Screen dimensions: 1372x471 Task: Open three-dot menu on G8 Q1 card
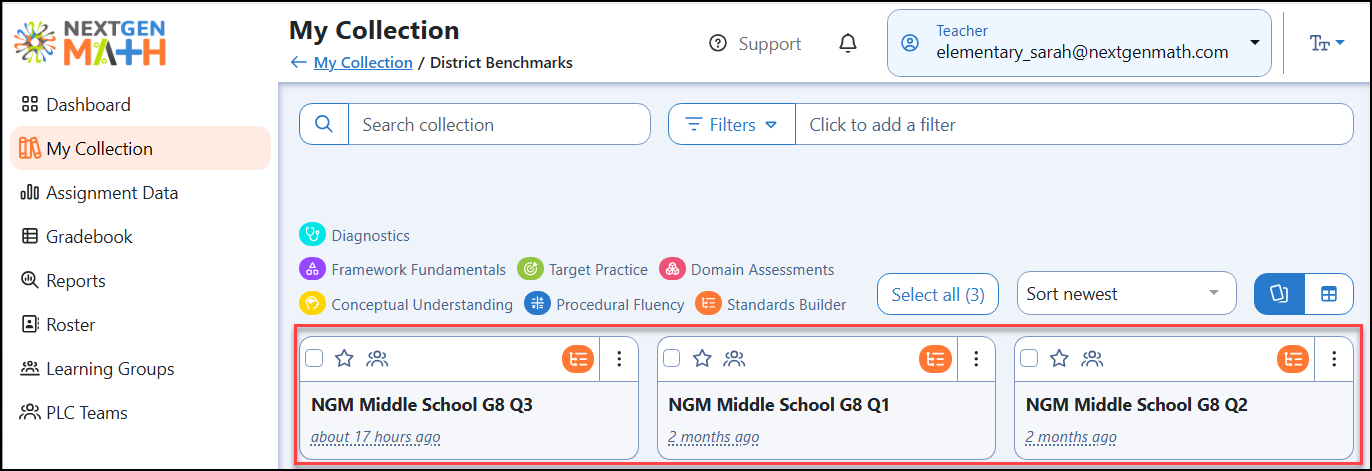coord(976,359)
